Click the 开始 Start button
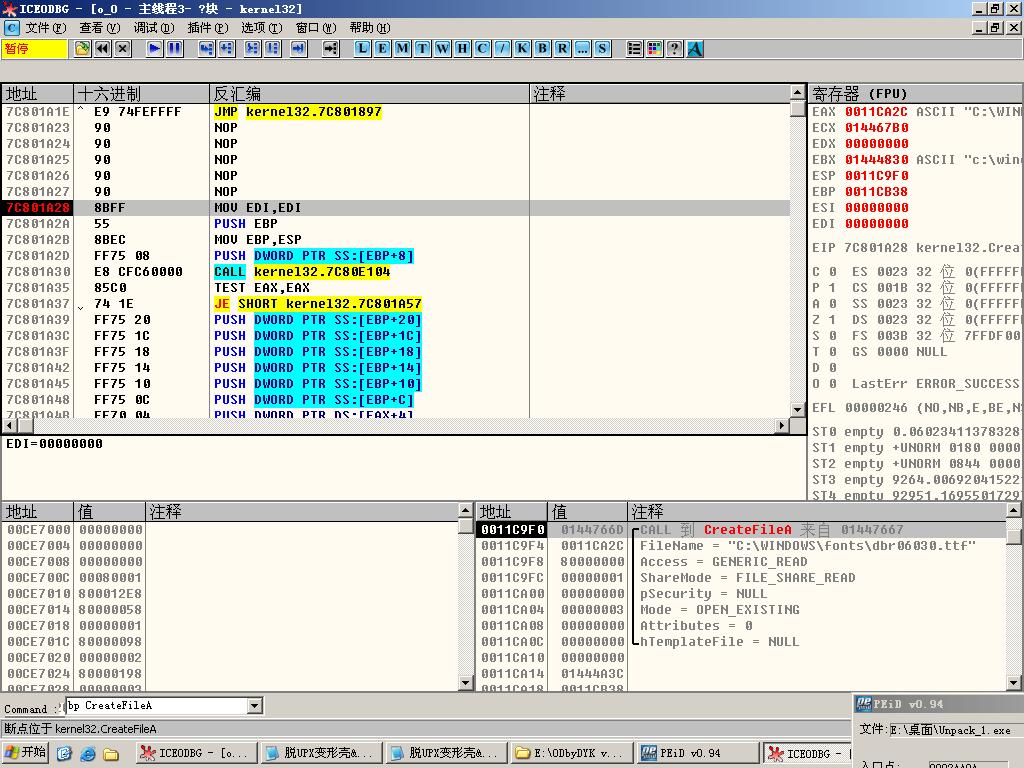Viewport: 1024px width, 768px height. [25, 752]
